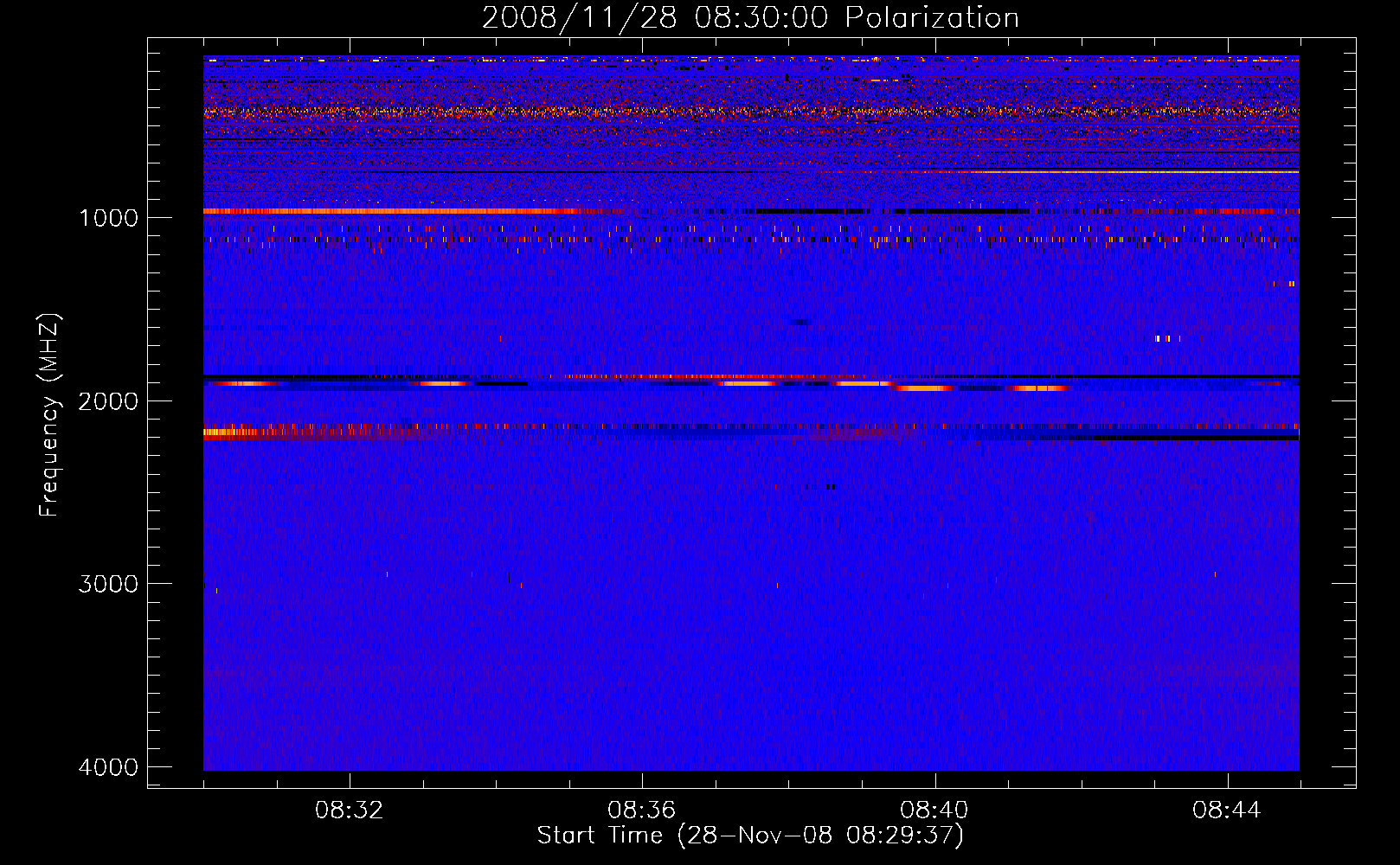Click the plot title '2008/11/28 08:30:00 Polarization'
Screen dimensions: 1400x865
[x=750, y=17]
